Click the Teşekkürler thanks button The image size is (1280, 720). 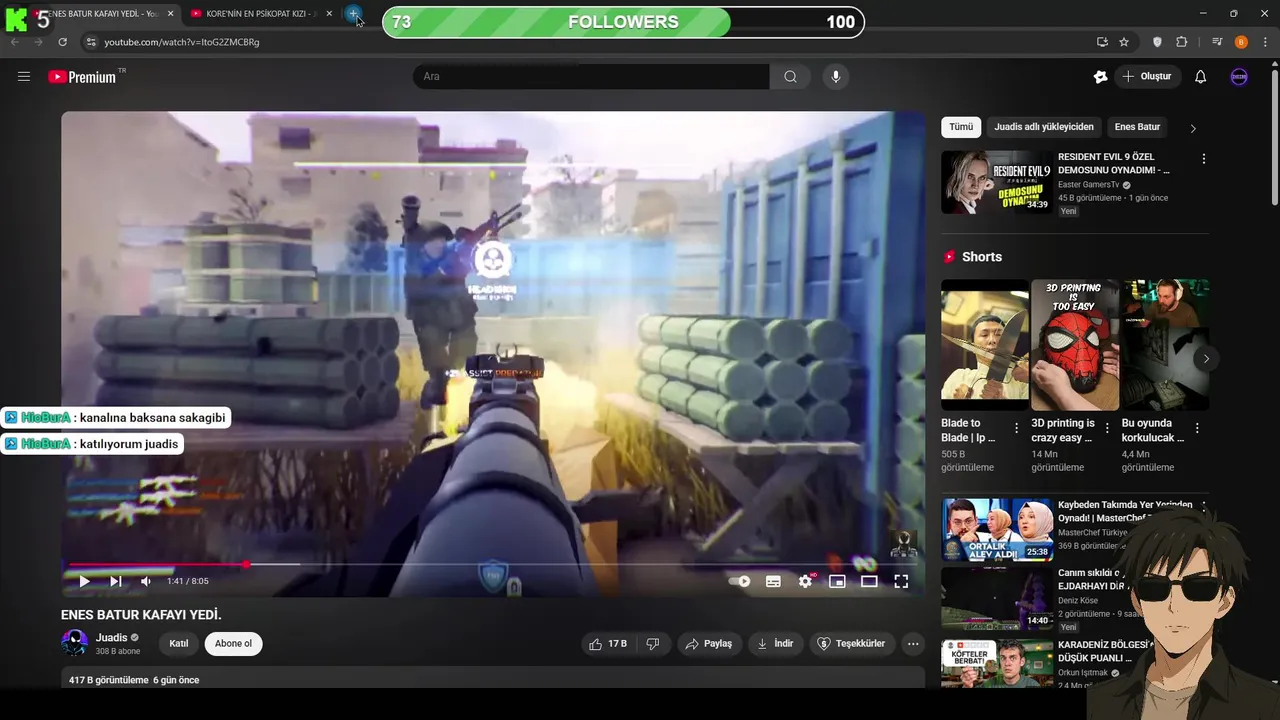[x=851, y=644]
